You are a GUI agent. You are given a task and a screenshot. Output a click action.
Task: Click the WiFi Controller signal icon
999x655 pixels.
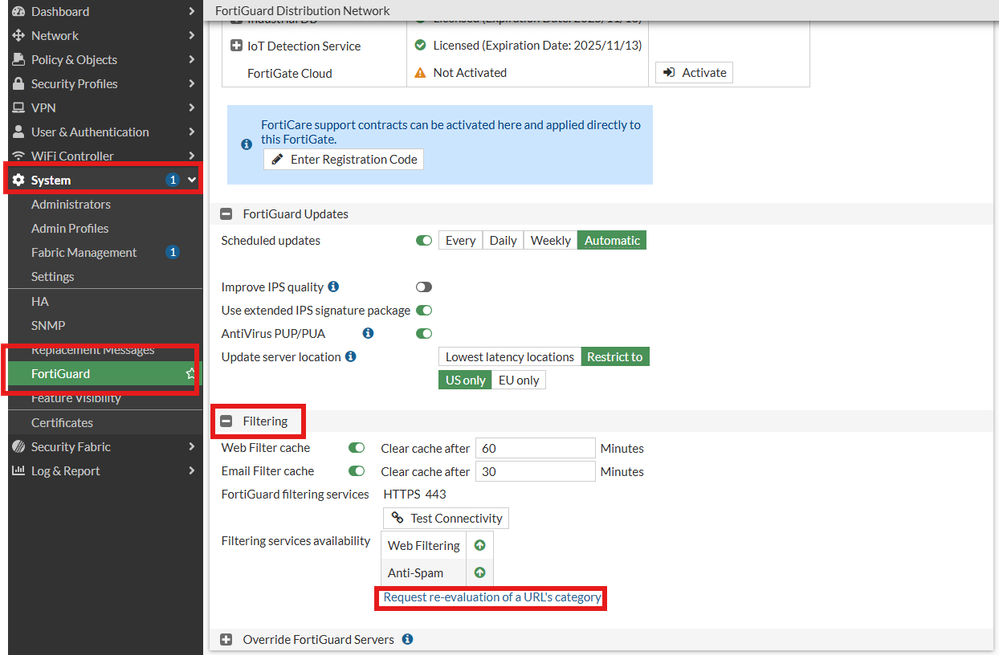click(18, 156)
